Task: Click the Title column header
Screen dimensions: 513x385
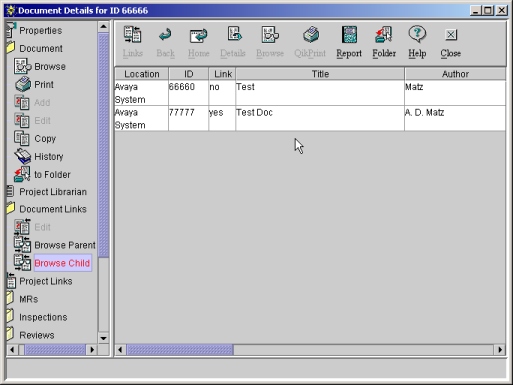Action: click(320, 74)
